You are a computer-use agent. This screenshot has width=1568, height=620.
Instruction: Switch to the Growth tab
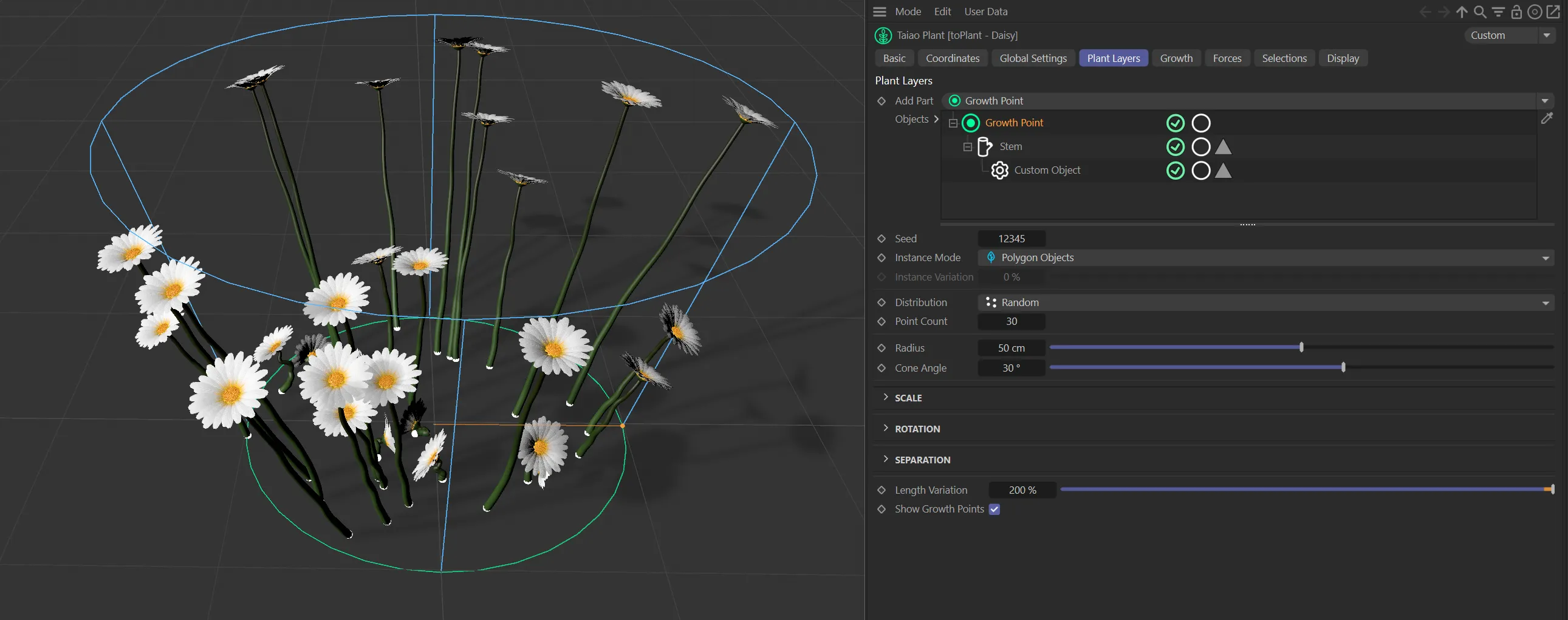[x=1176, y=58]
